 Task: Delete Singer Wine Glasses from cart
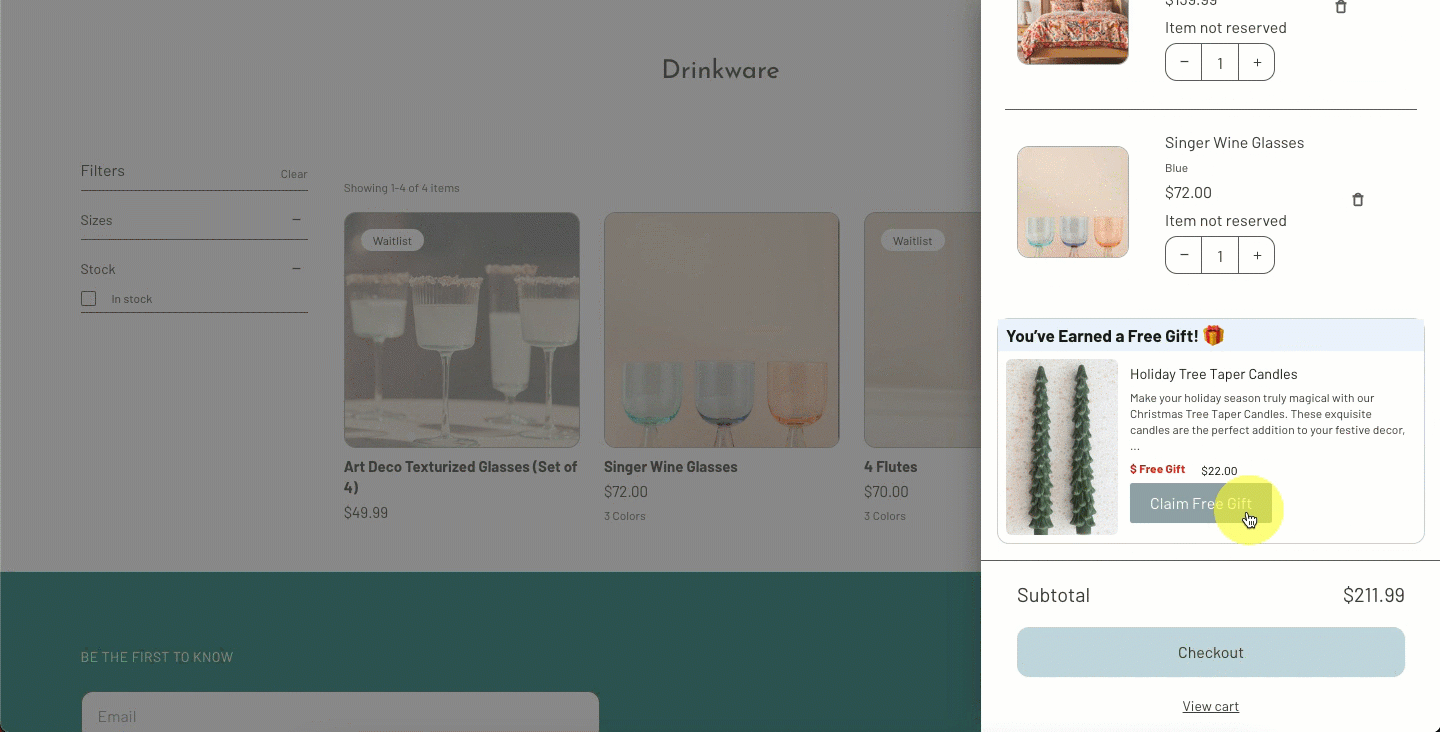coord(1357,200)
